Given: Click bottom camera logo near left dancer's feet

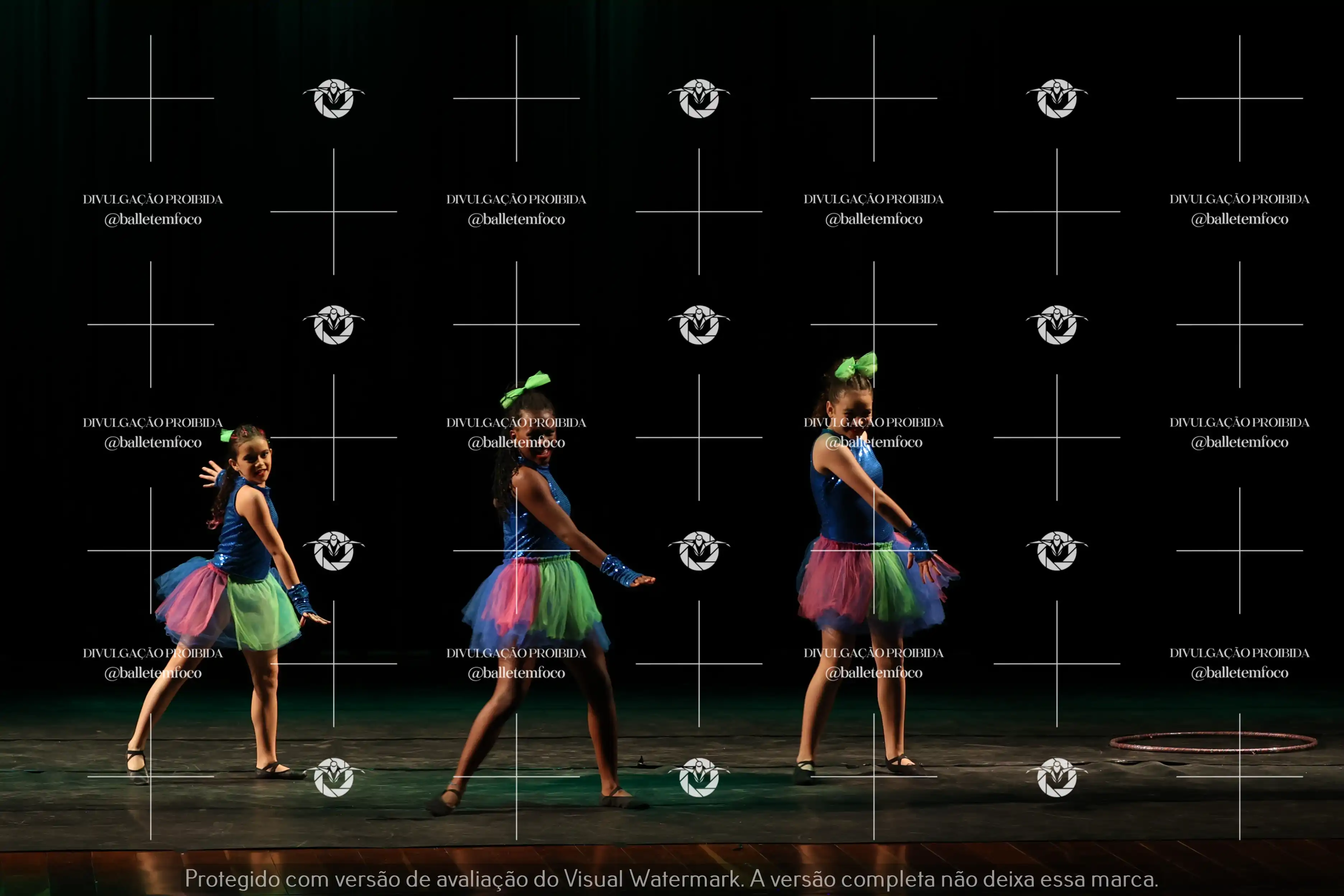Looking at the screenshot, I should 334,777.
